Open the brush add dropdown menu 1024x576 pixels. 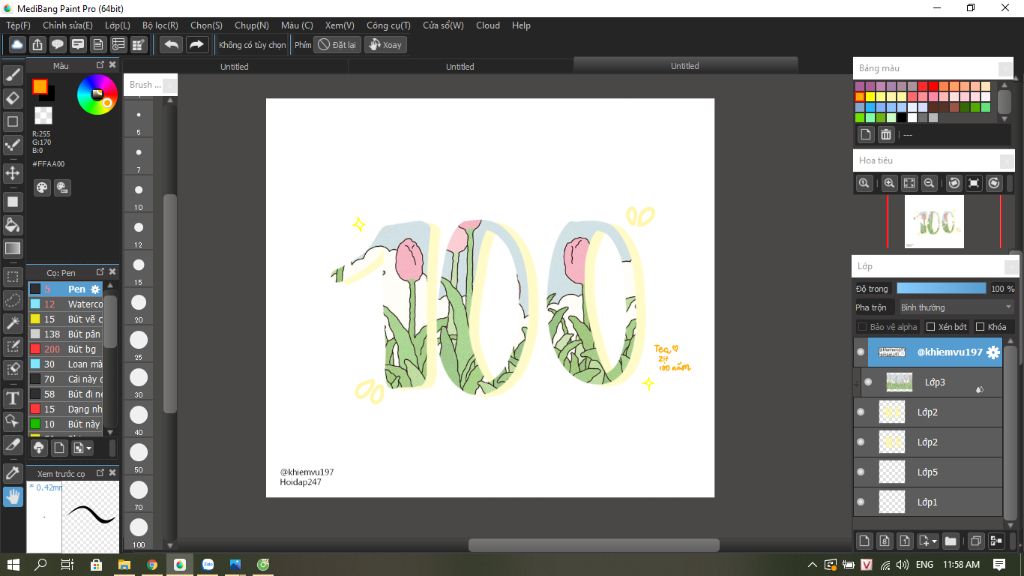point(82,448)
